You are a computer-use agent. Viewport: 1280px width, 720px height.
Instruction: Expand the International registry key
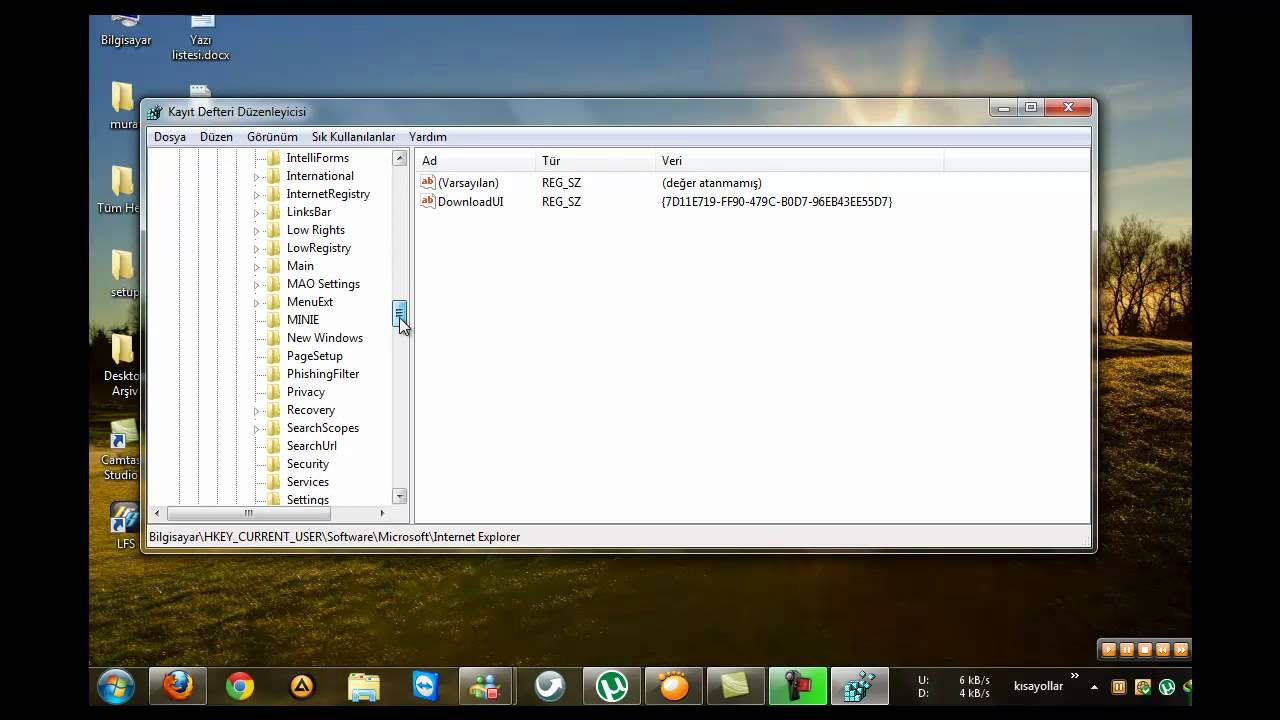pyautogui.click(x=256, y=177)
